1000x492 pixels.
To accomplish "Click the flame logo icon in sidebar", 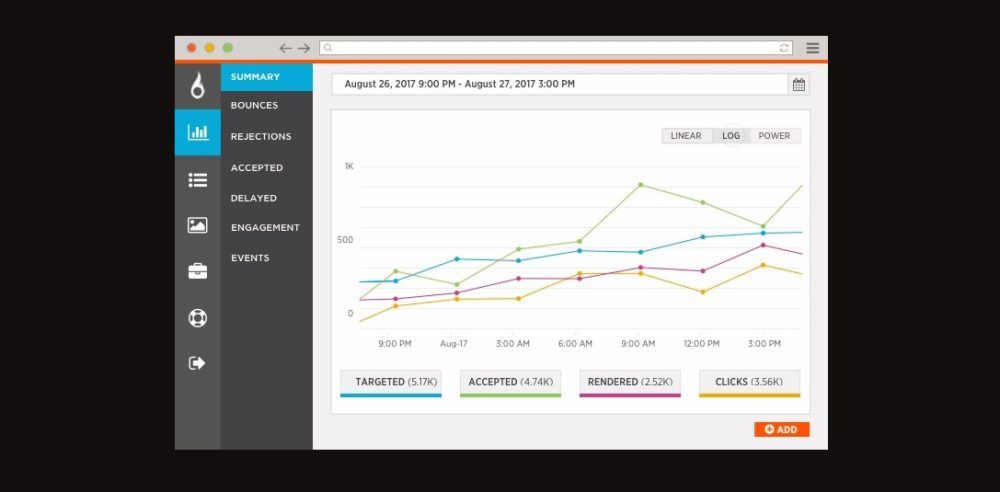I will (197, 86).
